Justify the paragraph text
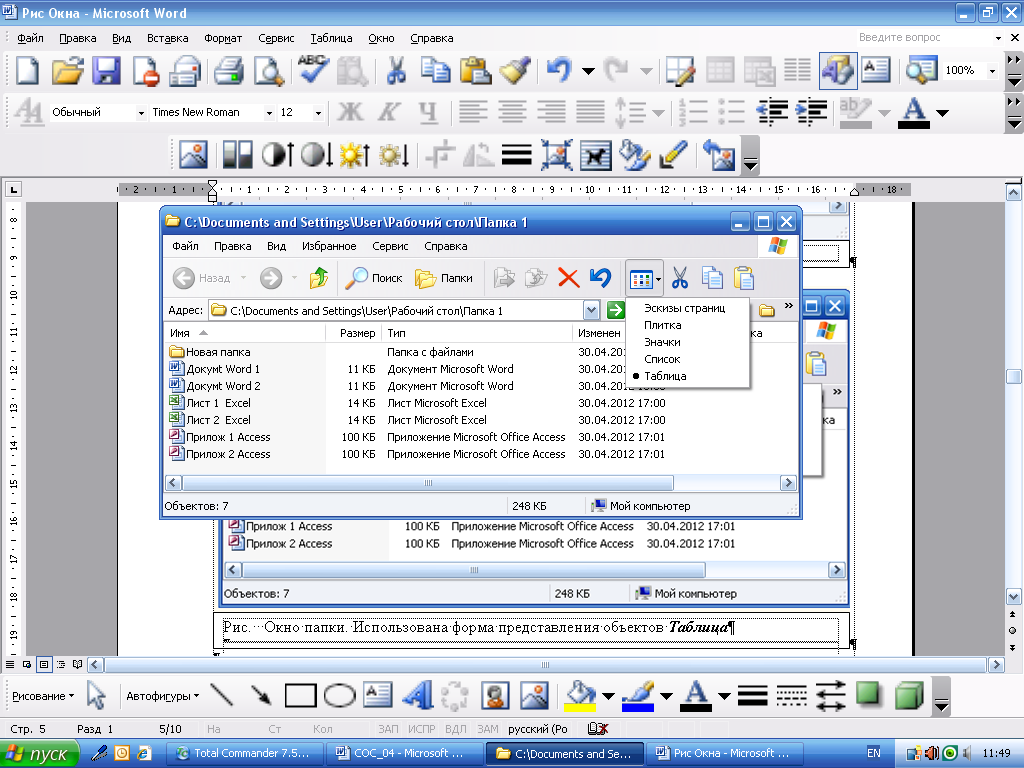This screenshot has width=1024, height=768. pos(590,112)
